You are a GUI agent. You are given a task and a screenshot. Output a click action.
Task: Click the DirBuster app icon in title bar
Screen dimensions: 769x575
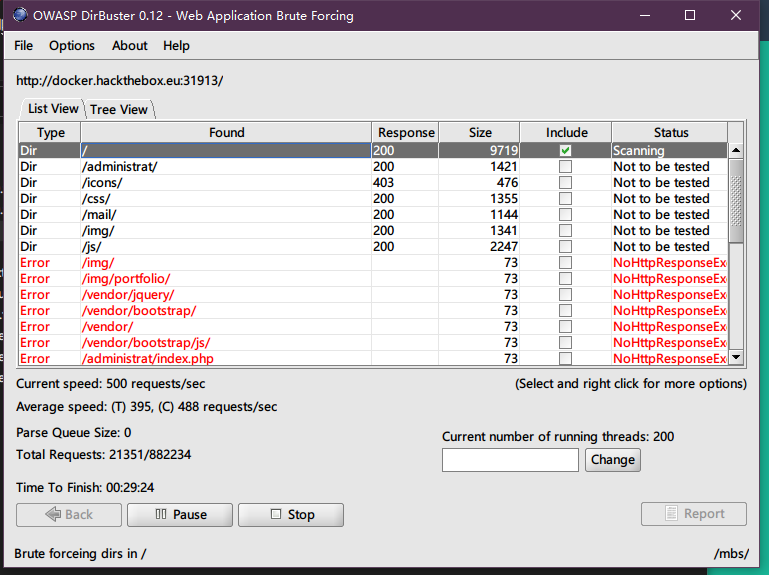[x=19, y=16]
